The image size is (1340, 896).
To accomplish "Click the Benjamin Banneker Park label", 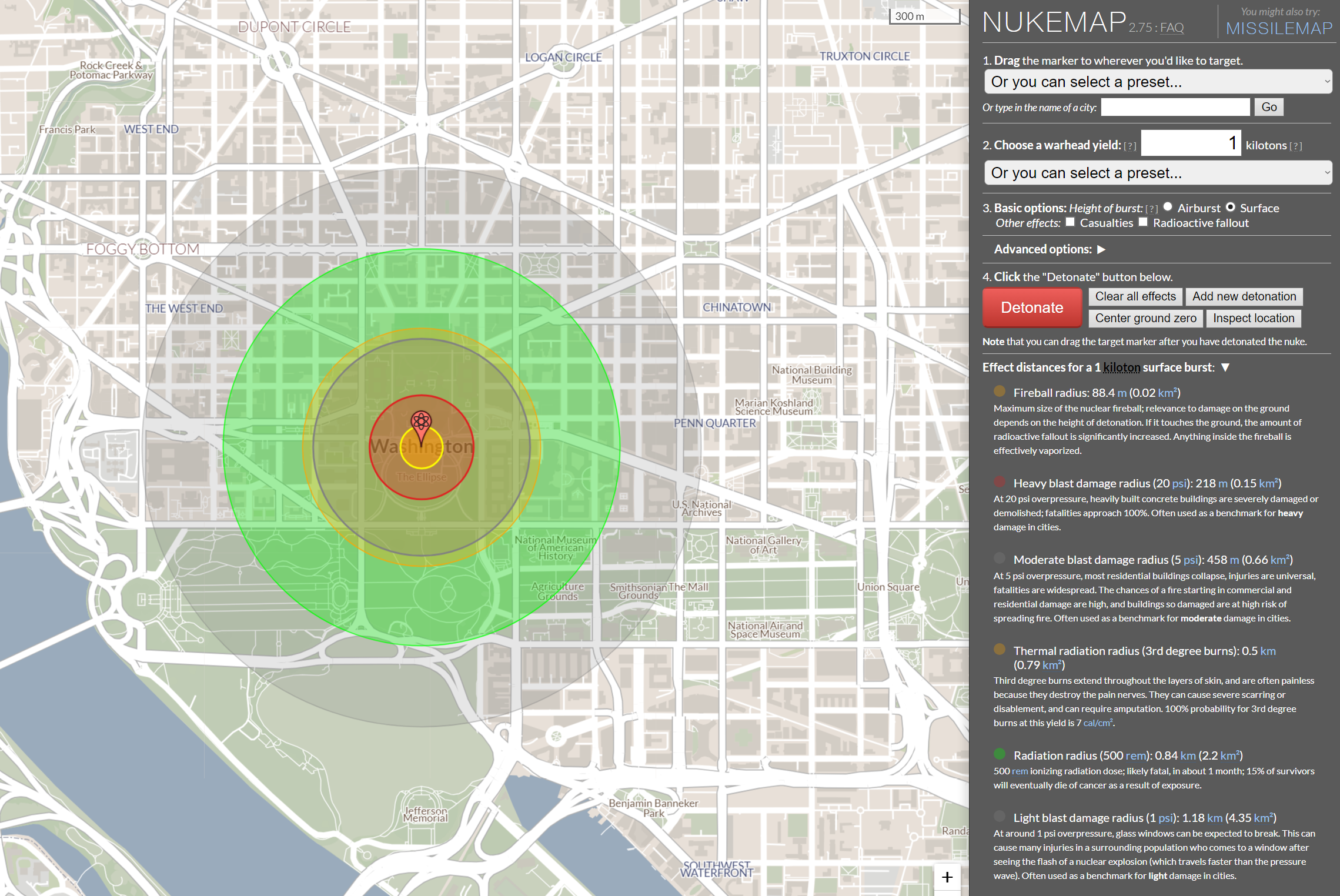I will click(x=653, y=808).
